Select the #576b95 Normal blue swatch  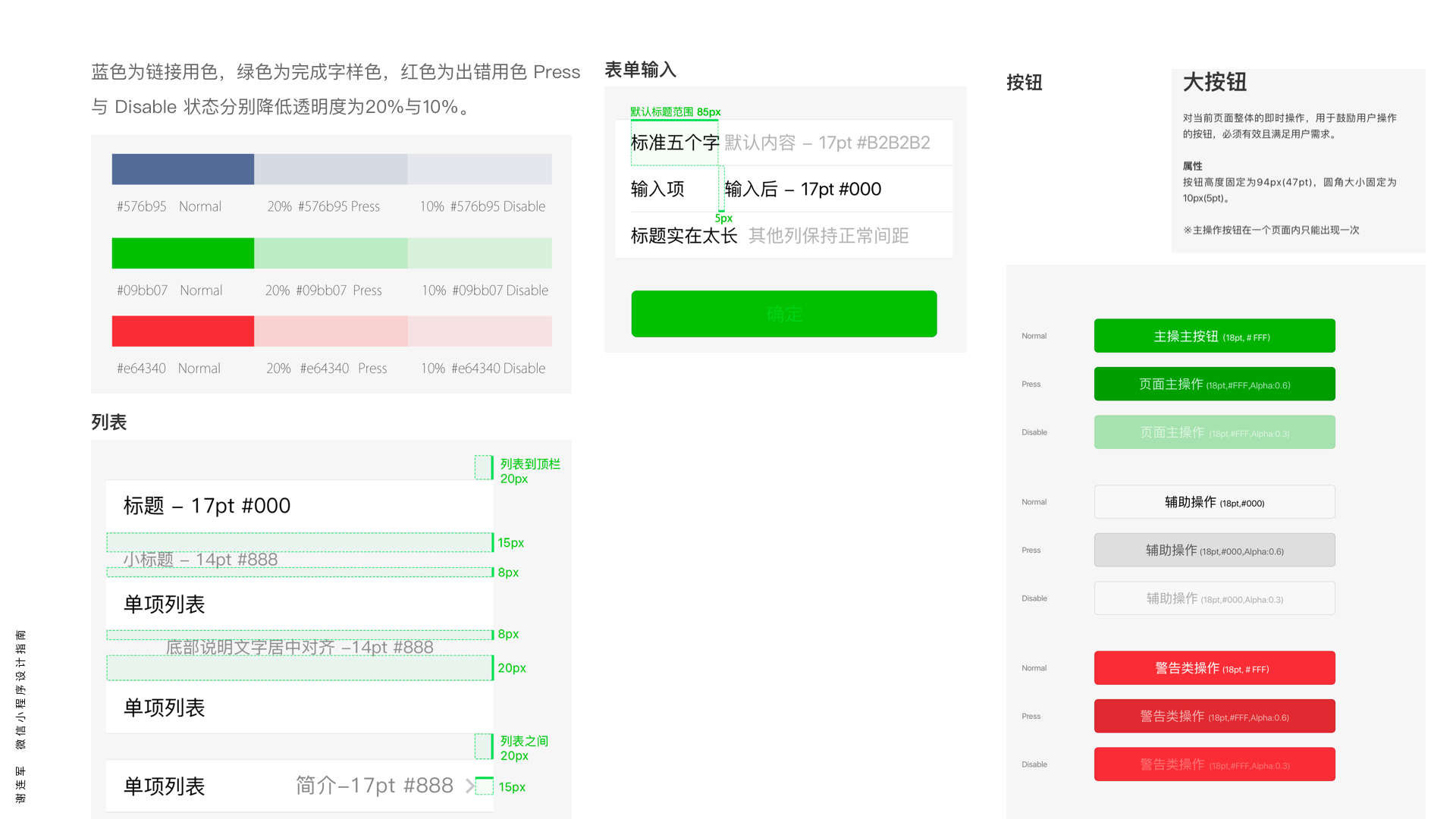point(183,169)
